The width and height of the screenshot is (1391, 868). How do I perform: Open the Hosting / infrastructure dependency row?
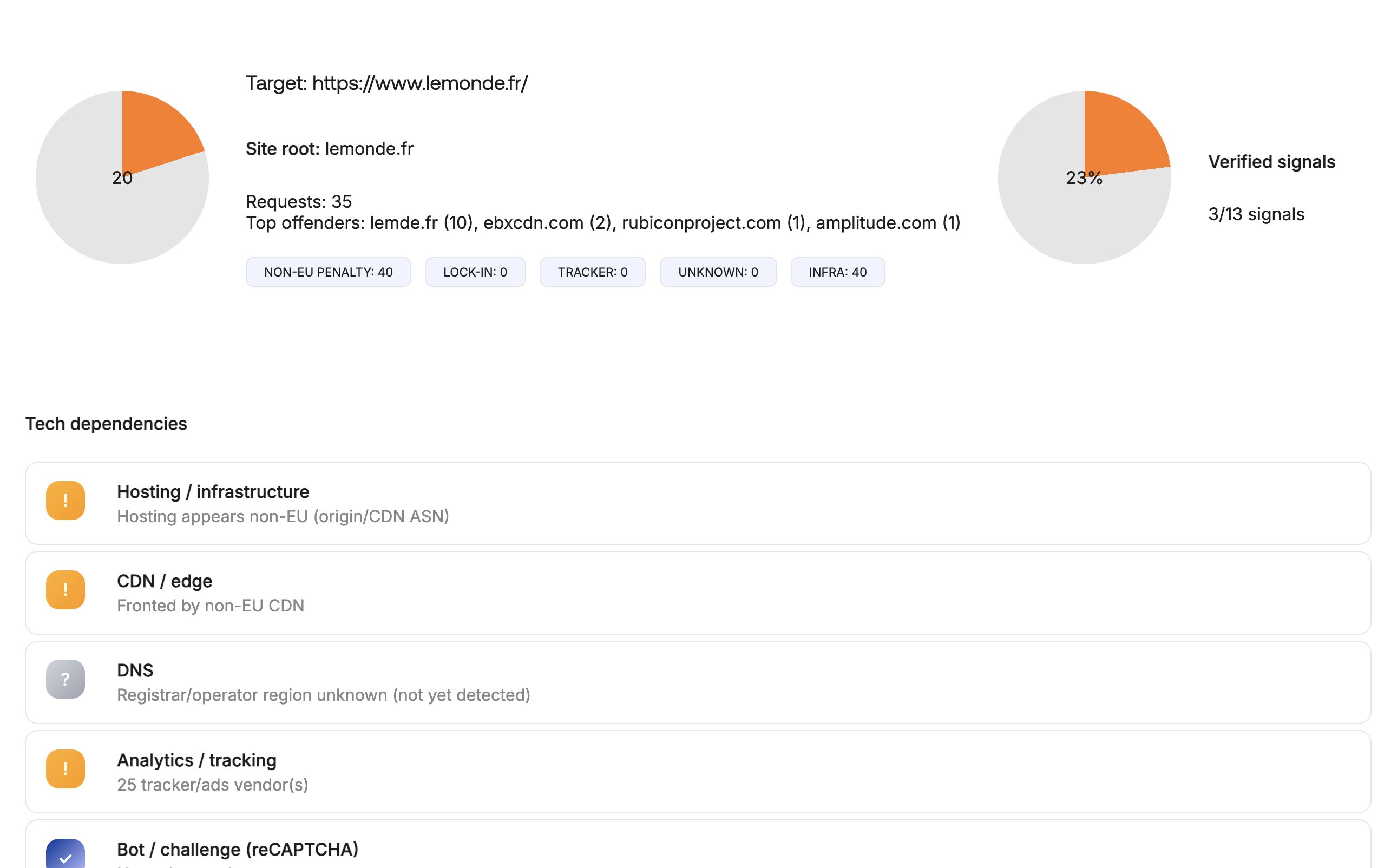coord(698,503)
